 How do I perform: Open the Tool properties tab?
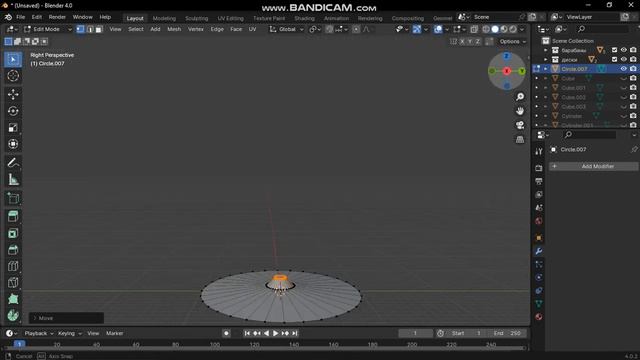click(x=539, y=151)
